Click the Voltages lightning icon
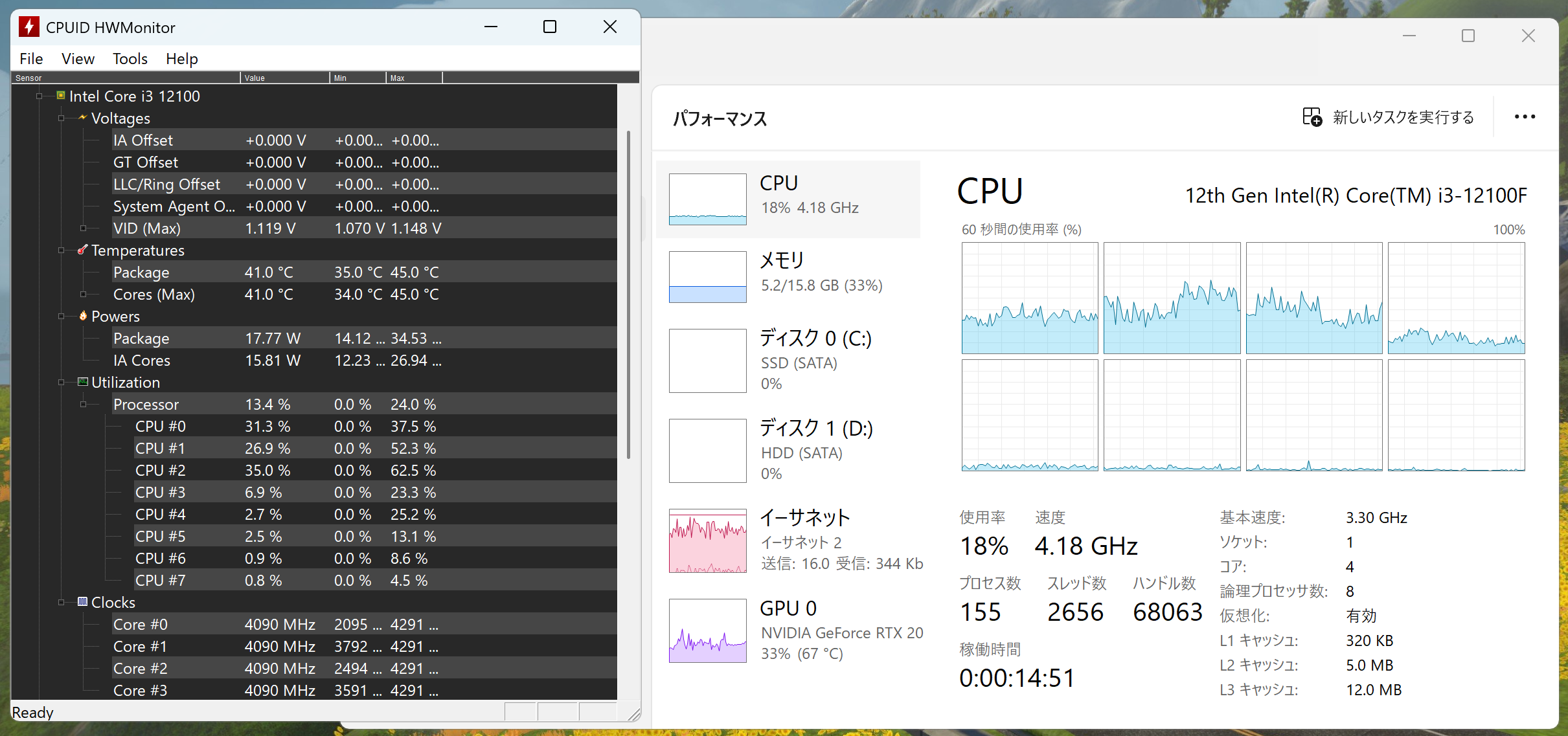This screenshot has width=1568, height=736. pos(82,117)
